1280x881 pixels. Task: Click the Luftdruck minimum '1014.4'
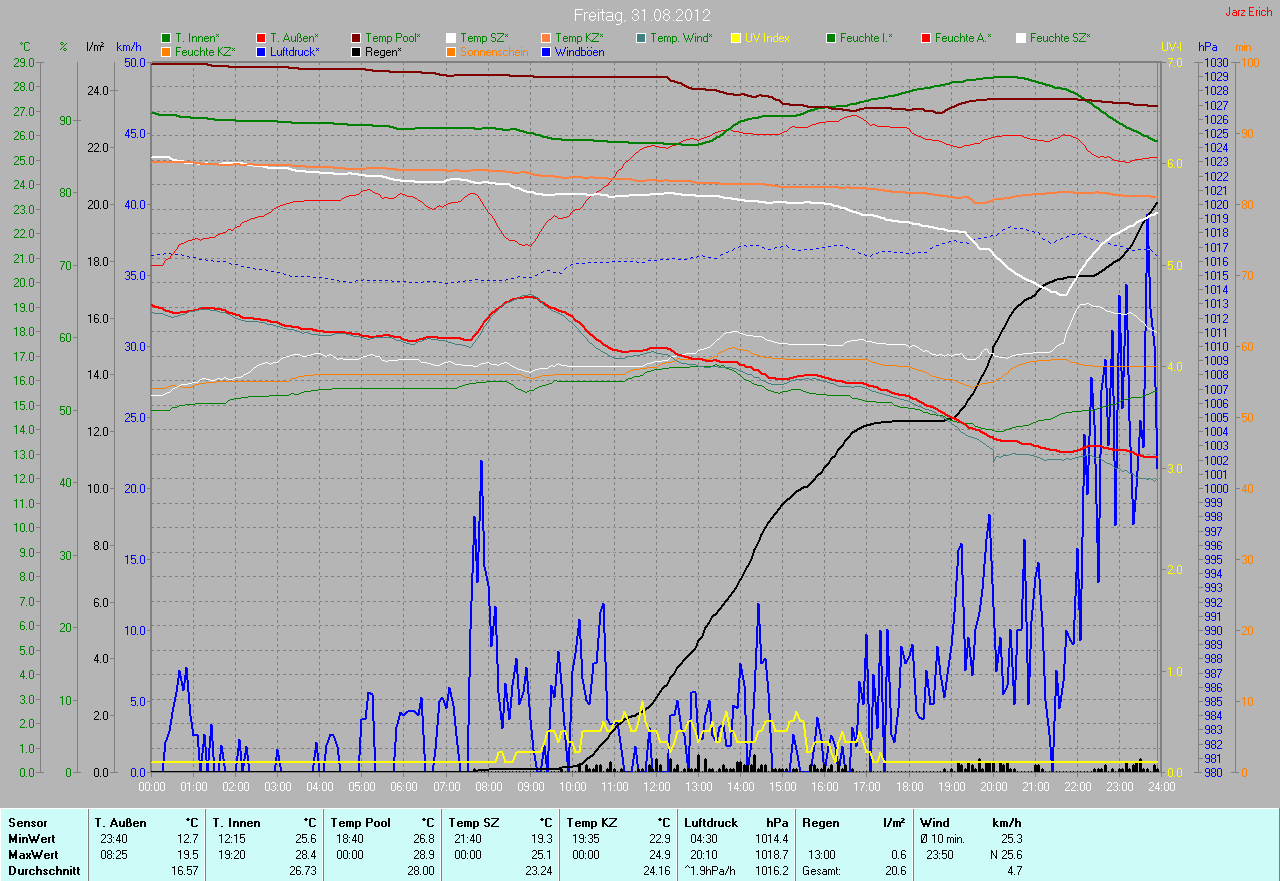[x=770, y=838]
